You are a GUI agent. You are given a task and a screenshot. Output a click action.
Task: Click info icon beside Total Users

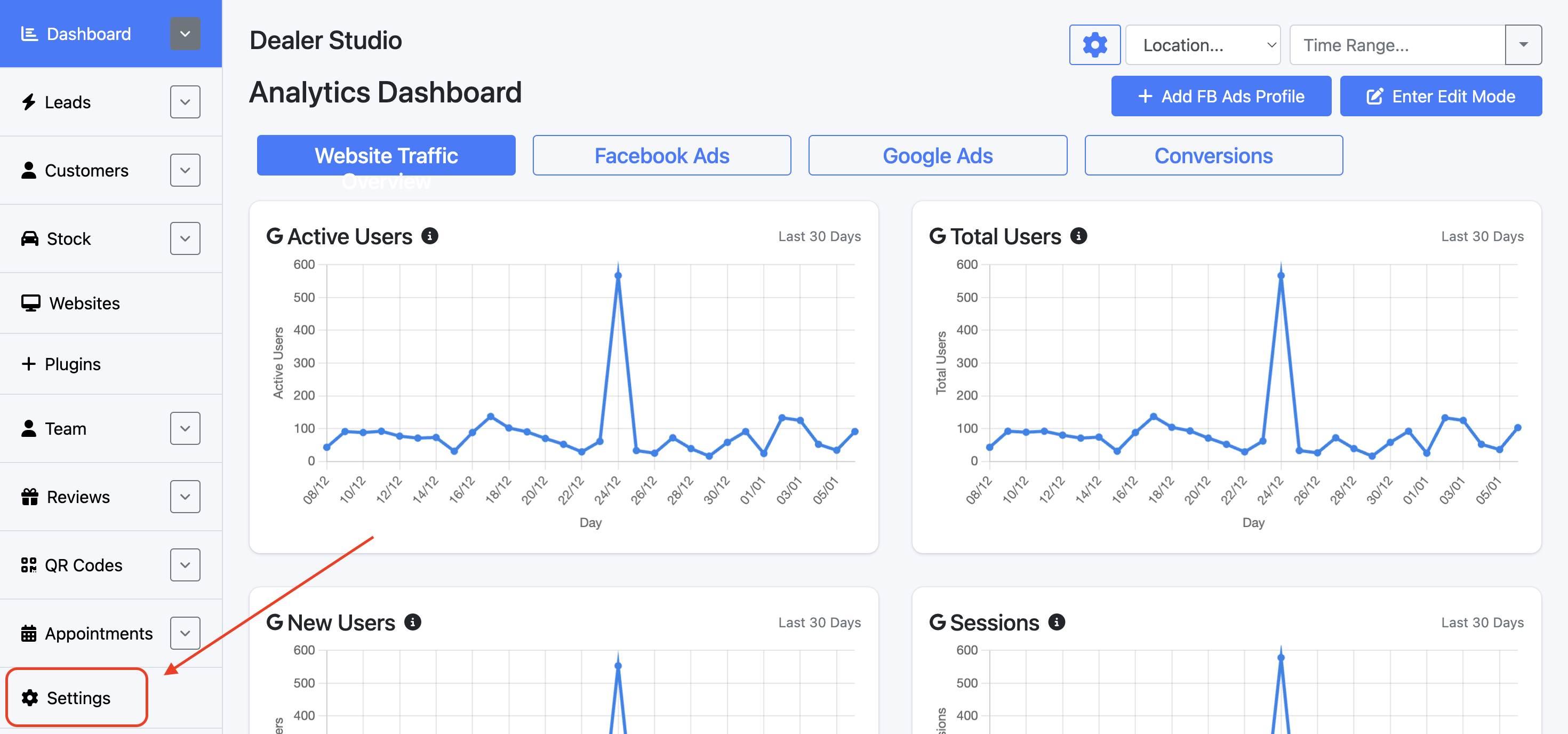pos(1078,236)
